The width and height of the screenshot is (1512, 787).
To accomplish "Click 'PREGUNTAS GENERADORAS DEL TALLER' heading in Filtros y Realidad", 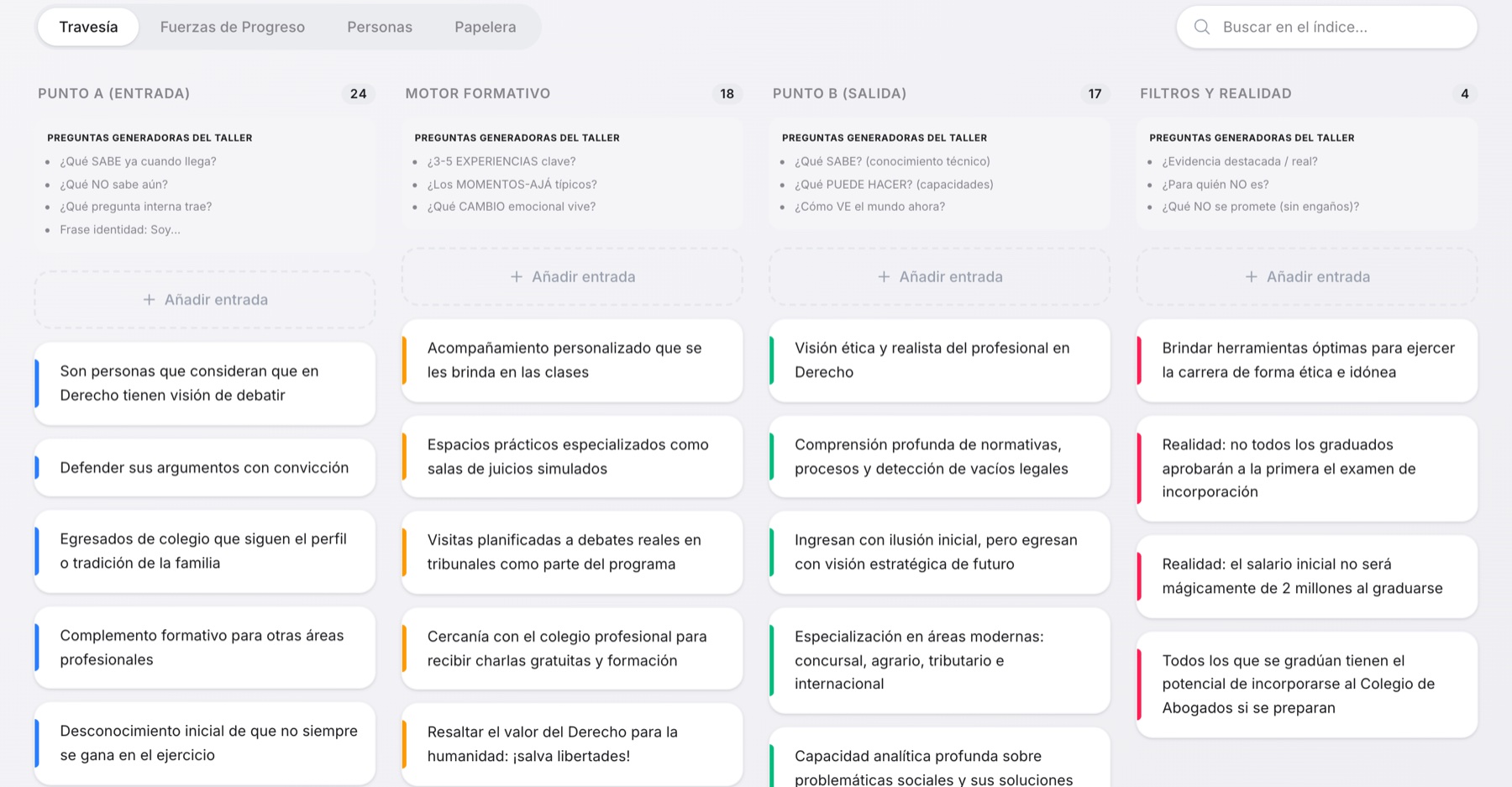I will click(1252, 138).
